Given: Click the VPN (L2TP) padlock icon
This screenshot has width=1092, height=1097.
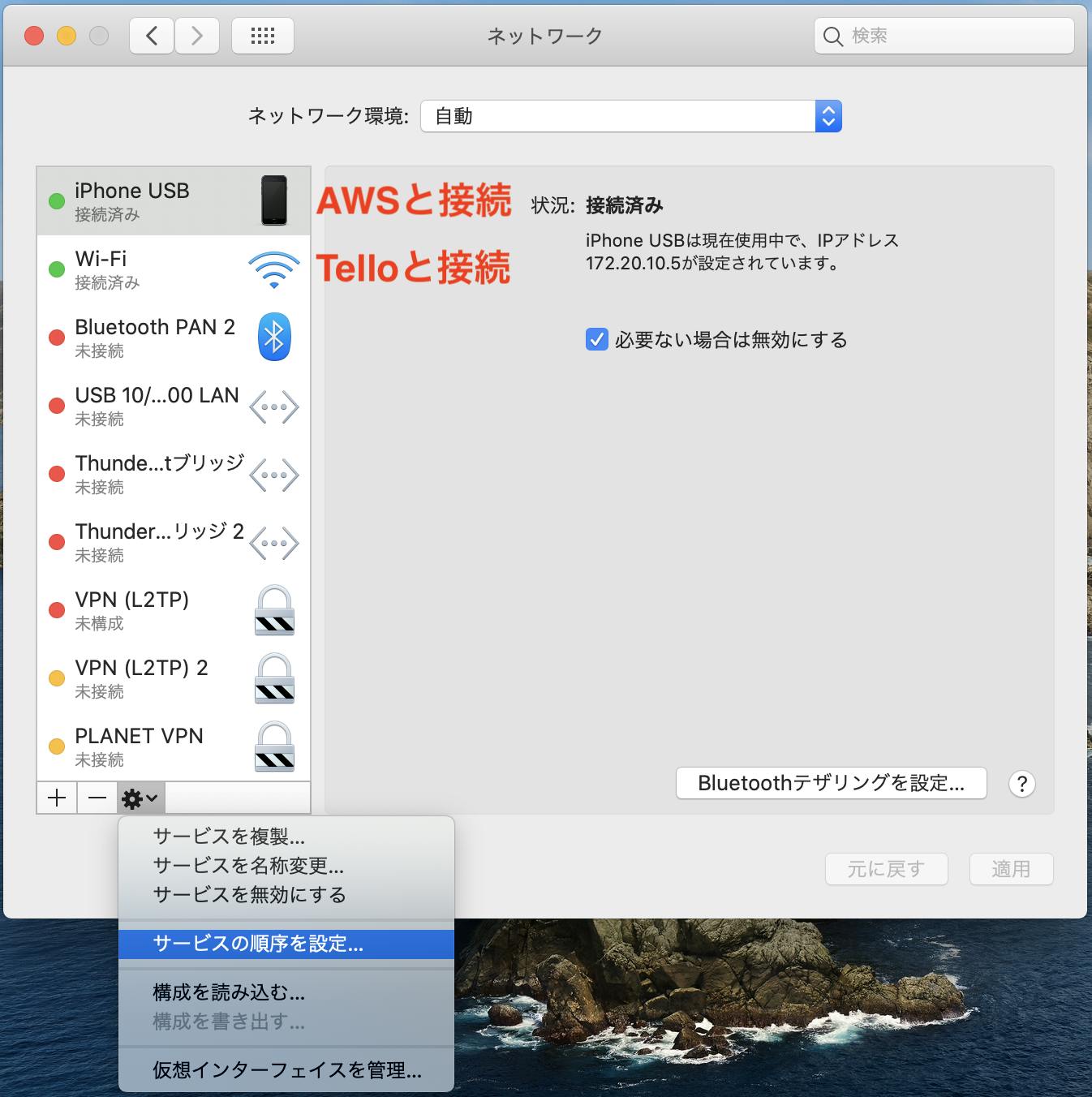Looking at the screenshot, I should pyautogui.click(x=274, y=610).
